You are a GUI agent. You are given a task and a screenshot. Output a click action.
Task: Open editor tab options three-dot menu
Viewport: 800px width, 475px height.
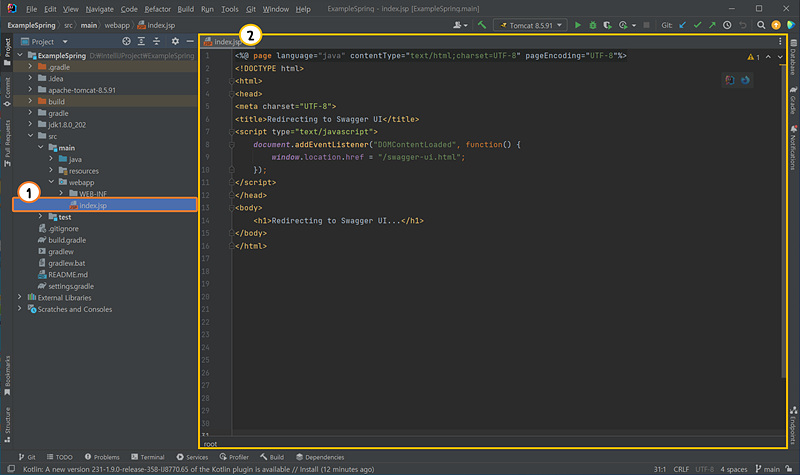[780, 41]
